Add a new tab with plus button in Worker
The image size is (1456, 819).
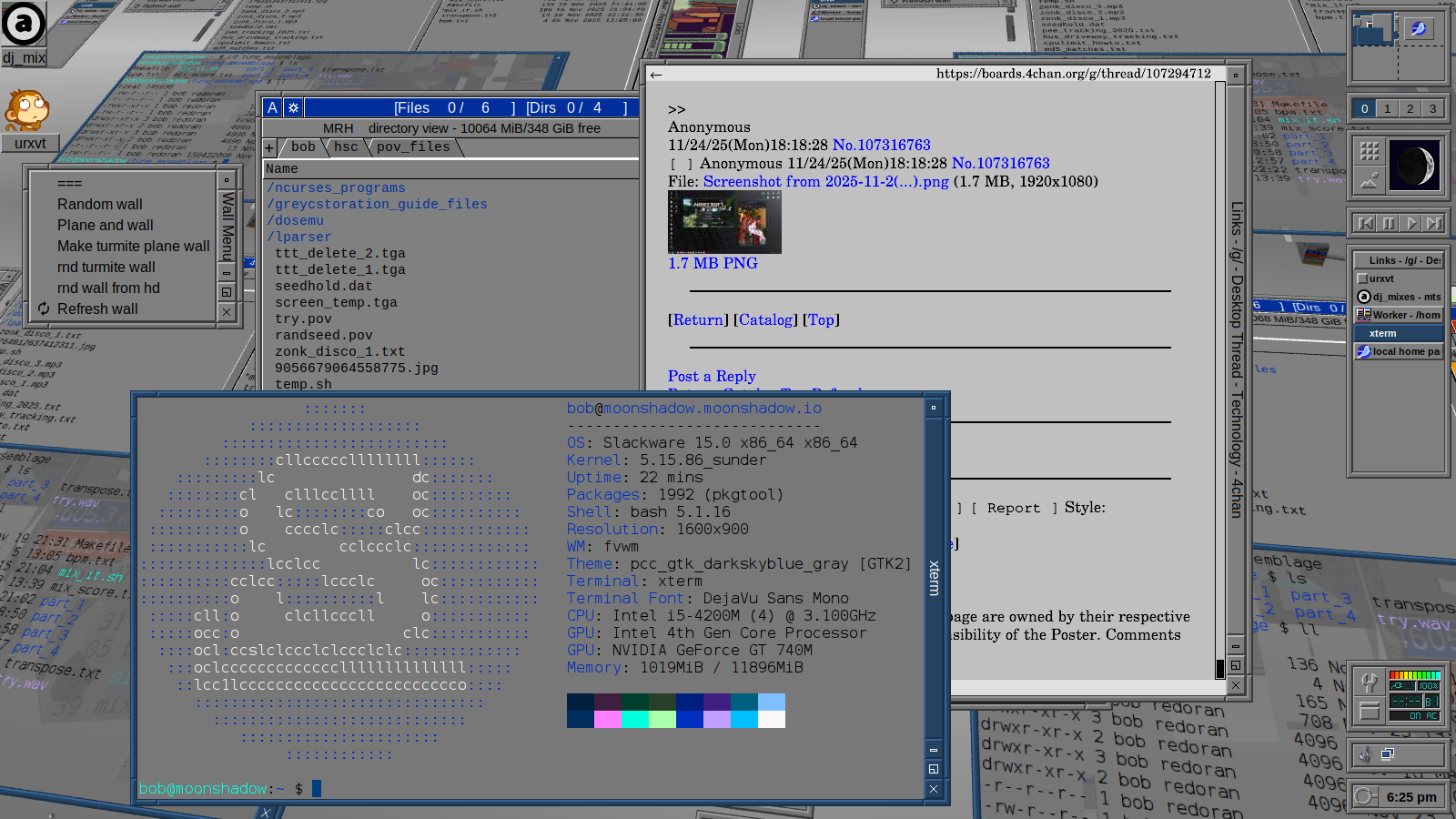click(x=269, y=147)
